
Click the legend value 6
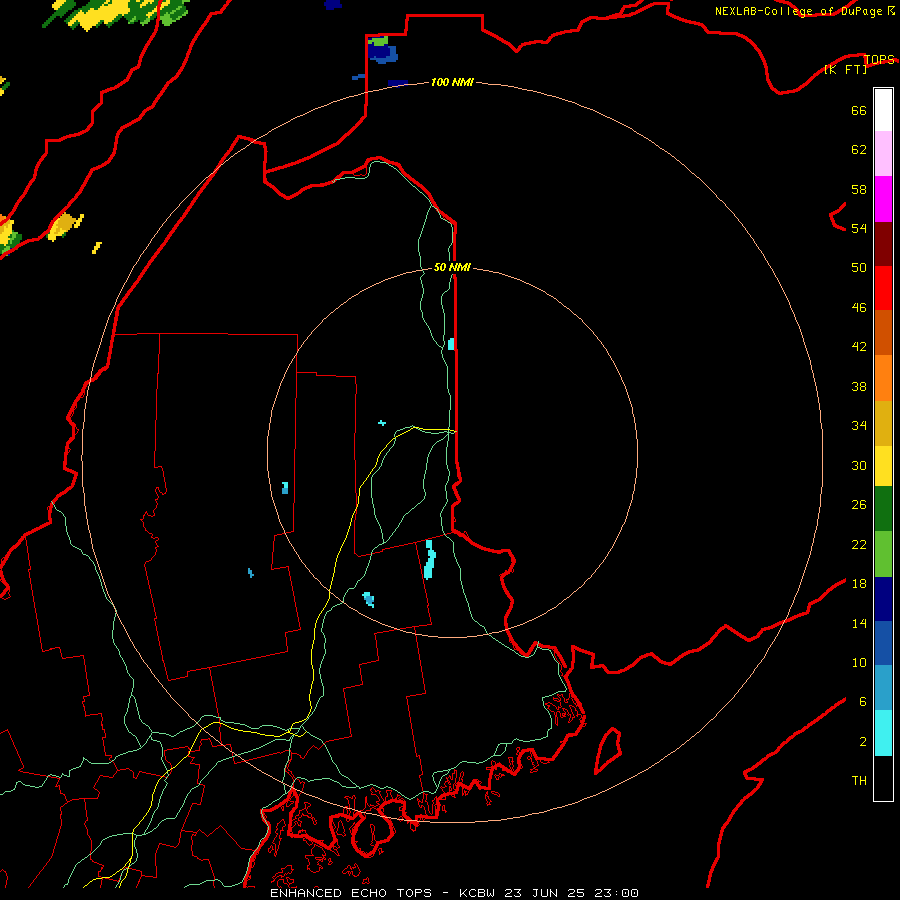(x=863, y=701)
